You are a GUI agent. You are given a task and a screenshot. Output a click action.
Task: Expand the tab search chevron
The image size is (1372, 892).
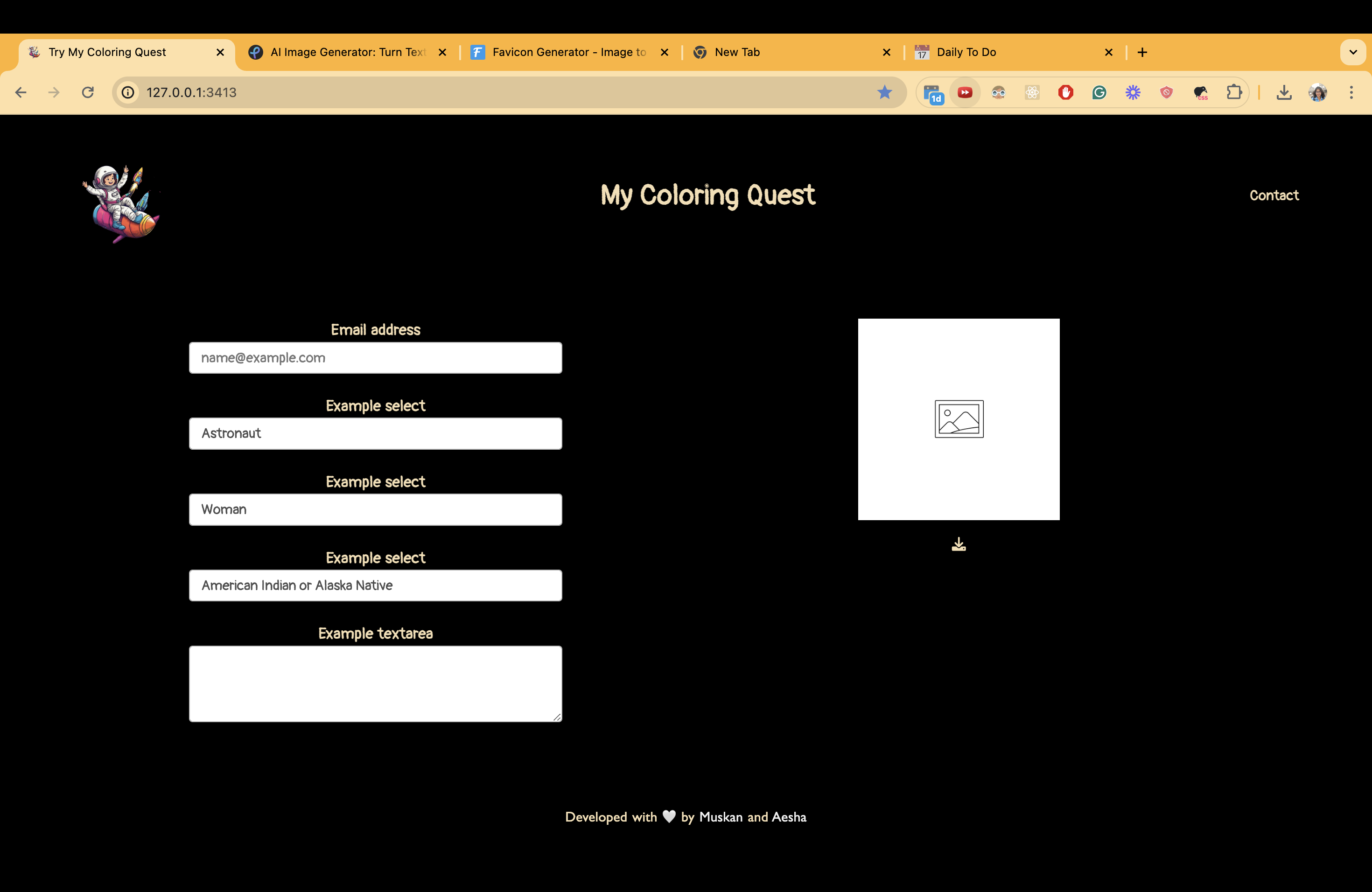(1352, 52)
